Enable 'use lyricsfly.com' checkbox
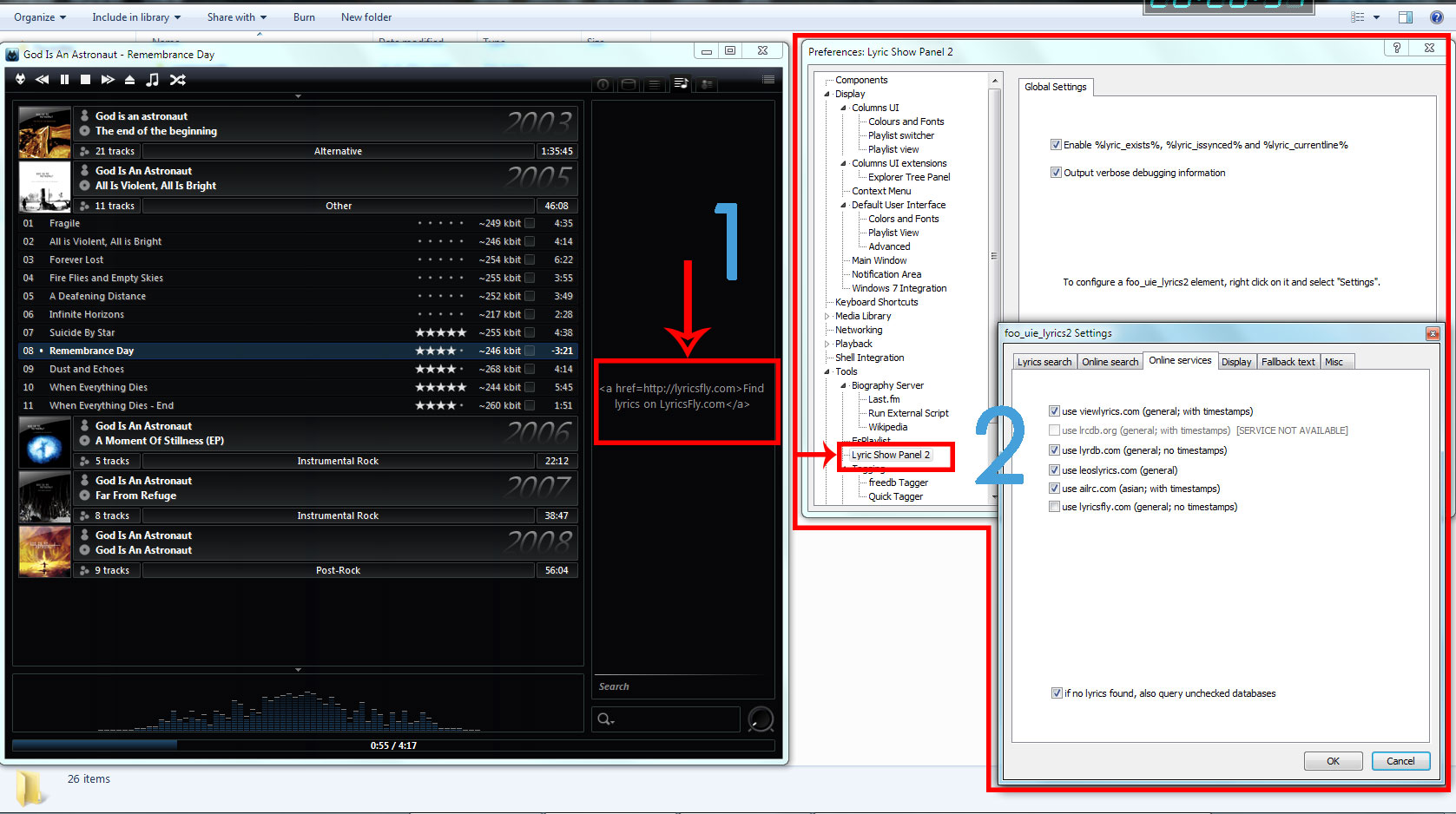 coord(1054,507)
